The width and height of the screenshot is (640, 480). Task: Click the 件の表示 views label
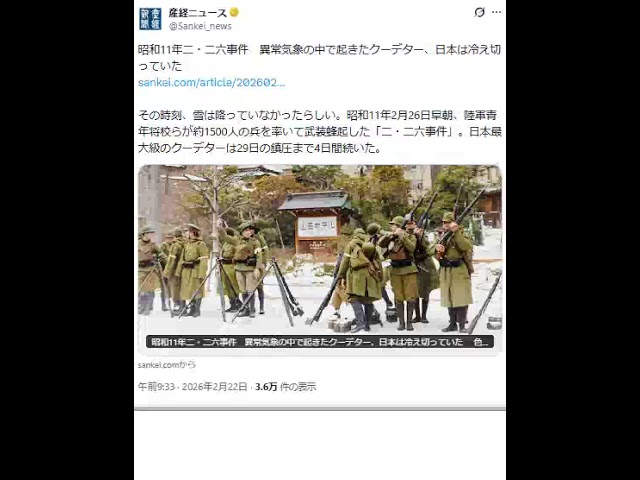298,387
